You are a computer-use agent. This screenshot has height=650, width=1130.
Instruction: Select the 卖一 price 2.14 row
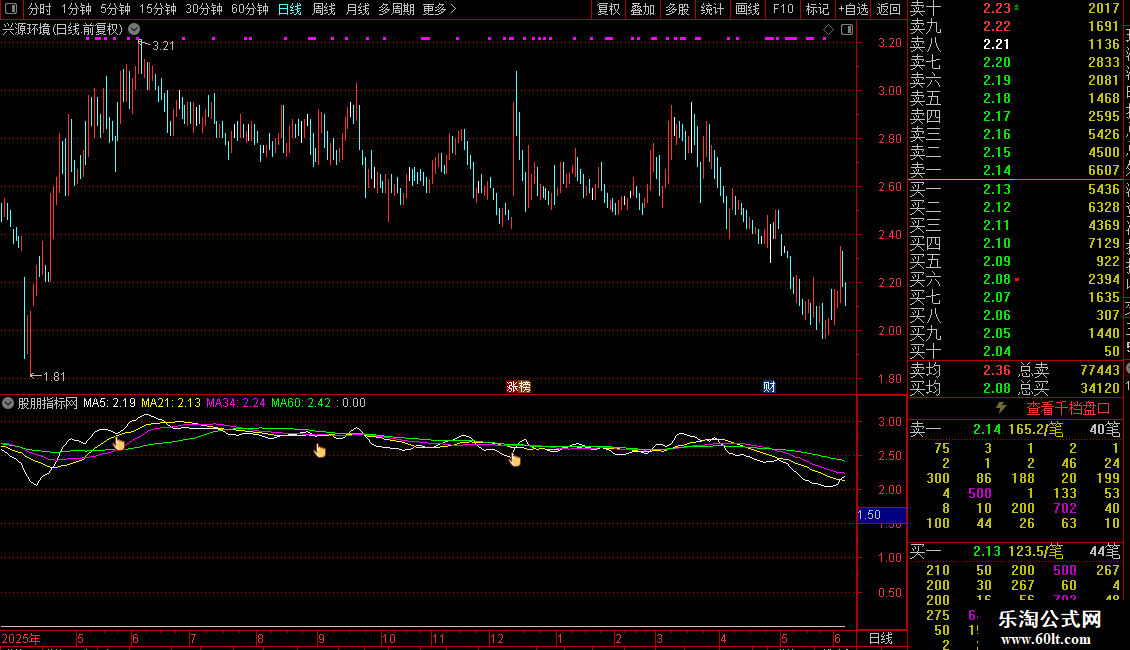1015,171
